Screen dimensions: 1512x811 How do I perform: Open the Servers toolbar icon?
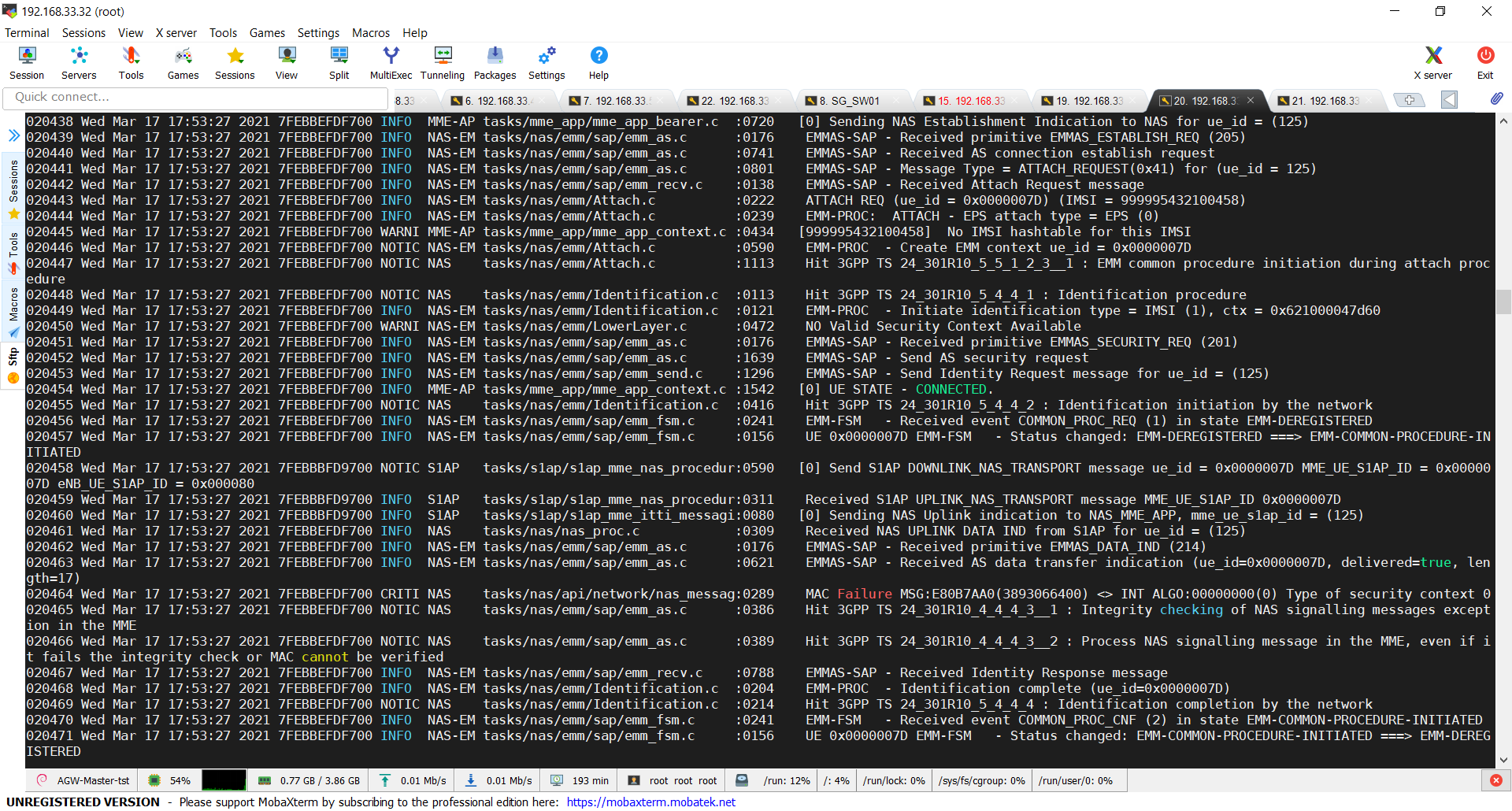point(79,62)
